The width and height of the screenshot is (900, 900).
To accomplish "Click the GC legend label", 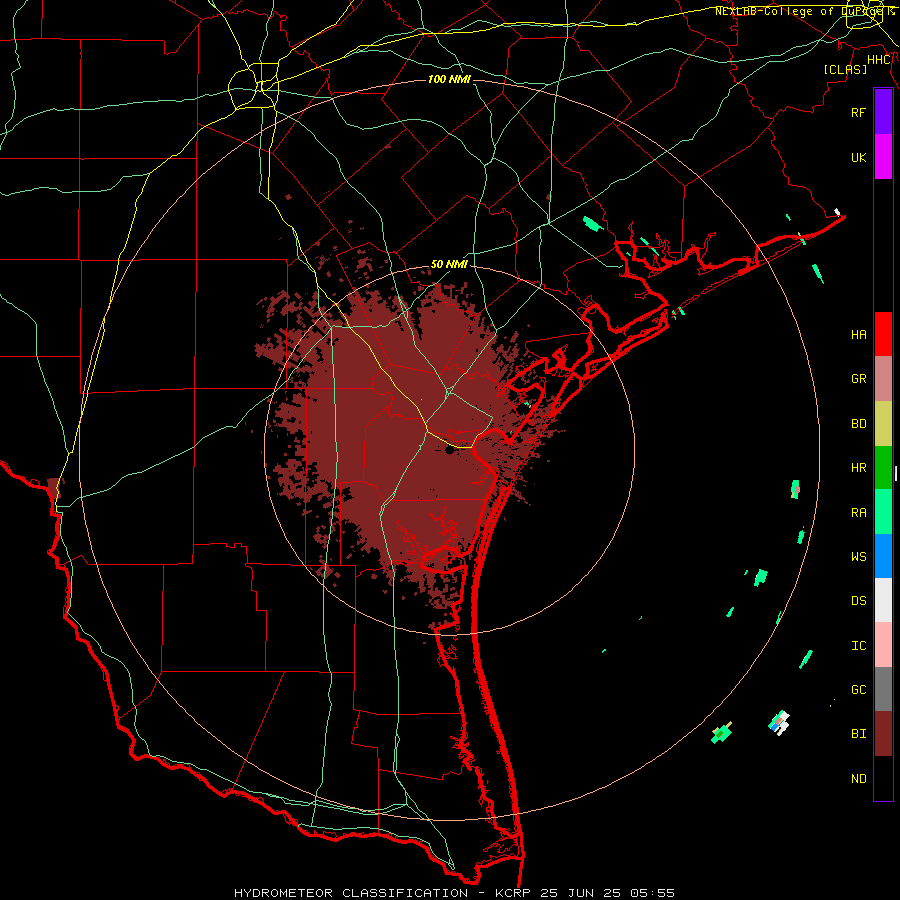I will pyautogui.click(x=858, y=690).
